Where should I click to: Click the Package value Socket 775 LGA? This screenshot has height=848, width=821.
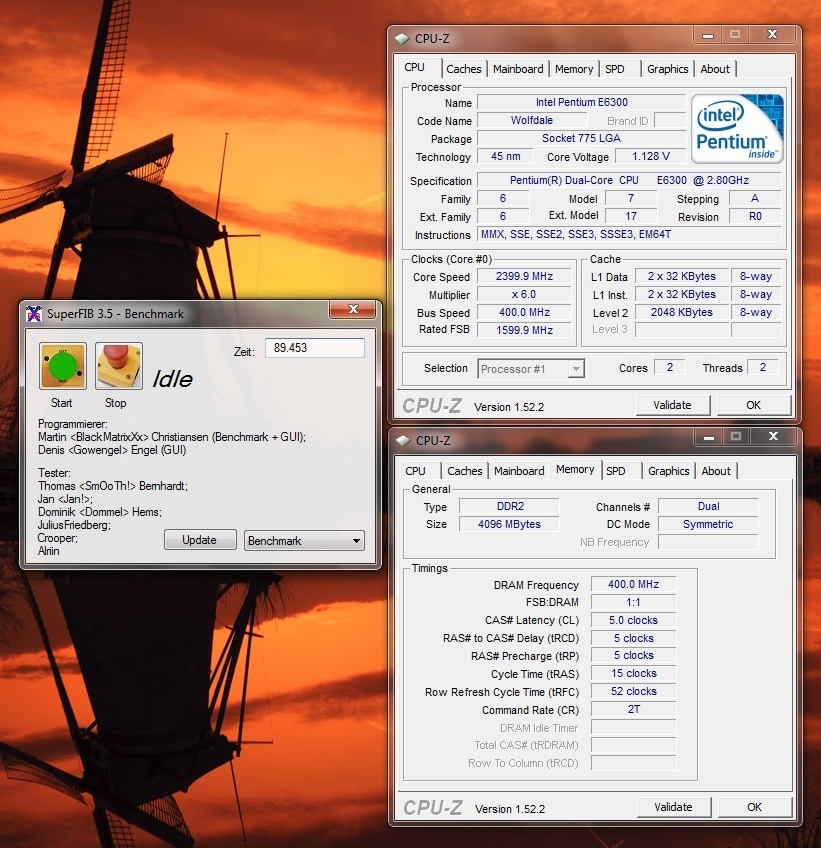pos(581,138)
